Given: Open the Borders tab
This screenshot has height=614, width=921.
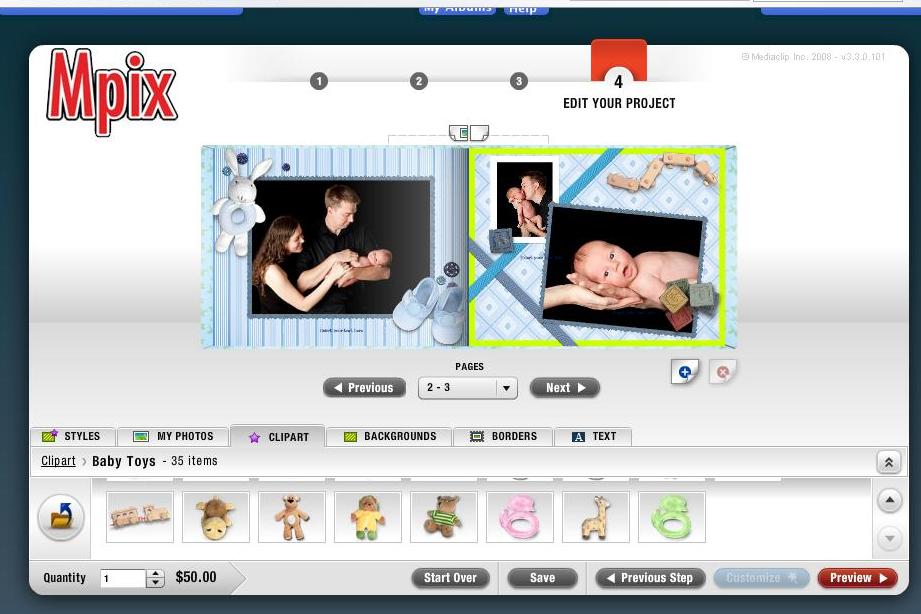Looking at the screenshot, I should [505, 437].
